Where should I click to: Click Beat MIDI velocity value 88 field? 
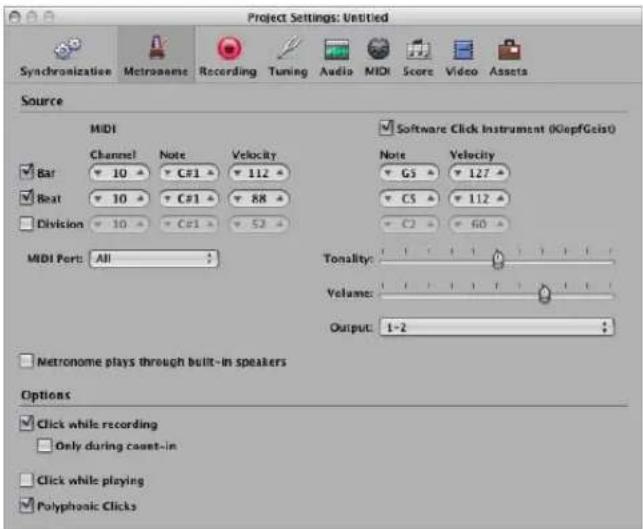(x=259, y=199)
